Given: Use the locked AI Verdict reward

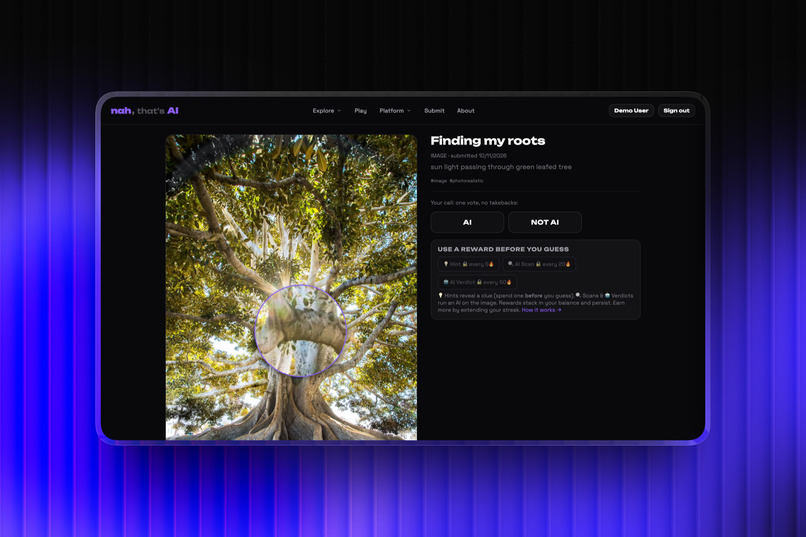Looking at the screenshot, I should [477, 282].
